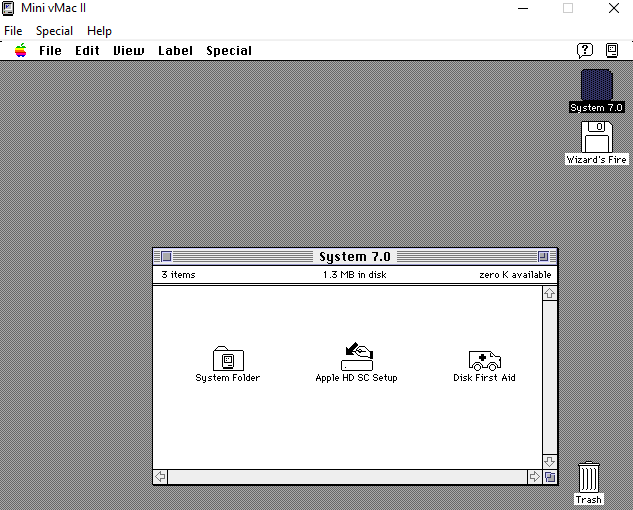Screen dimensions: 633x510
Task: Click the System 7.0 window title text
Action: 355,257
